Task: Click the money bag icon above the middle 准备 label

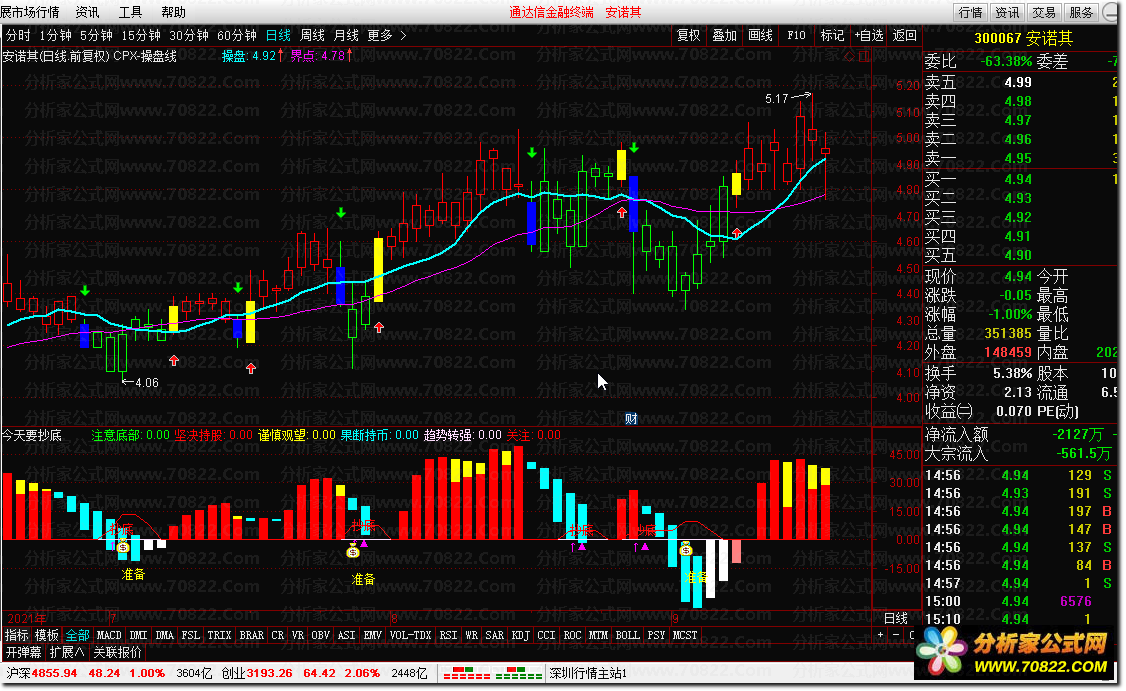Action: pyautogui.click(x=353, y=552)
